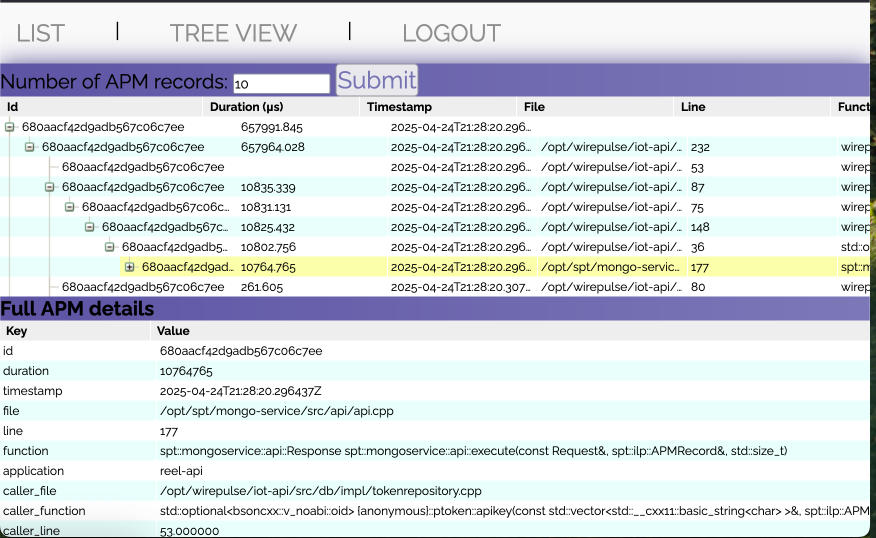The image size is (876, 538).
Task: Click the Value column header in details
Action: coord(510,331)
